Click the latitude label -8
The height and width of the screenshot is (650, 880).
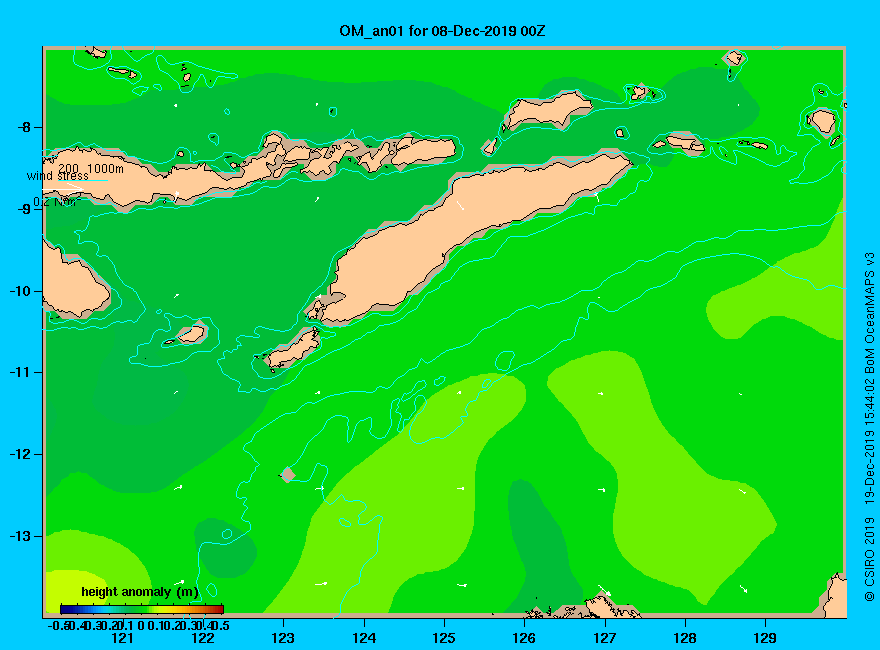[x=24, y=127]
